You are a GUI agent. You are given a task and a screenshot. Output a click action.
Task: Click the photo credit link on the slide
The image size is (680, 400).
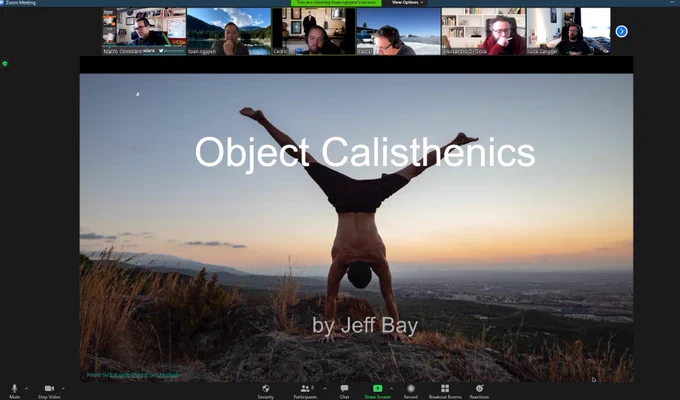pos(134,375)
